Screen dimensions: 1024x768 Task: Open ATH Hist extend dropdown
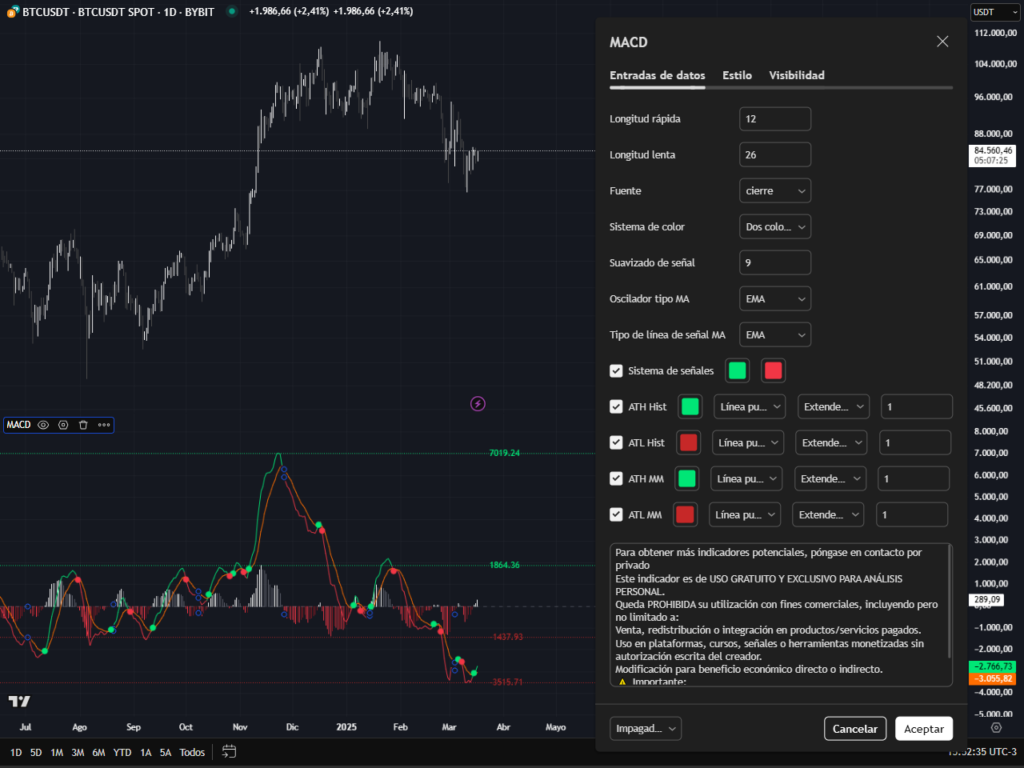tap(833, 407)
